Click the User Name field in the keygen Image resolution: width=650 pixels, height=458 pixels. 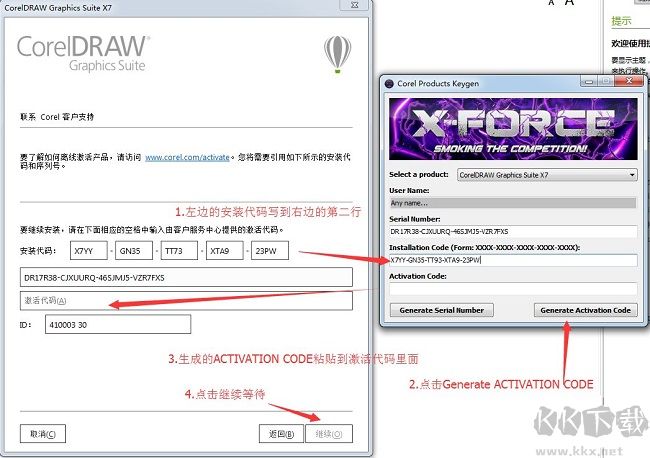(513, 203)
